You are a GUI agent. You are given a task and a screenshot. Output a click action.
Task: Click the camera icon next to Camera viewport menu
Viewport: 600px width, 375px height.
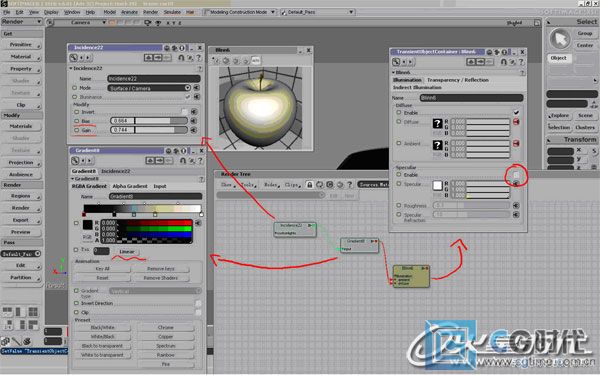[x=148, y=23]
